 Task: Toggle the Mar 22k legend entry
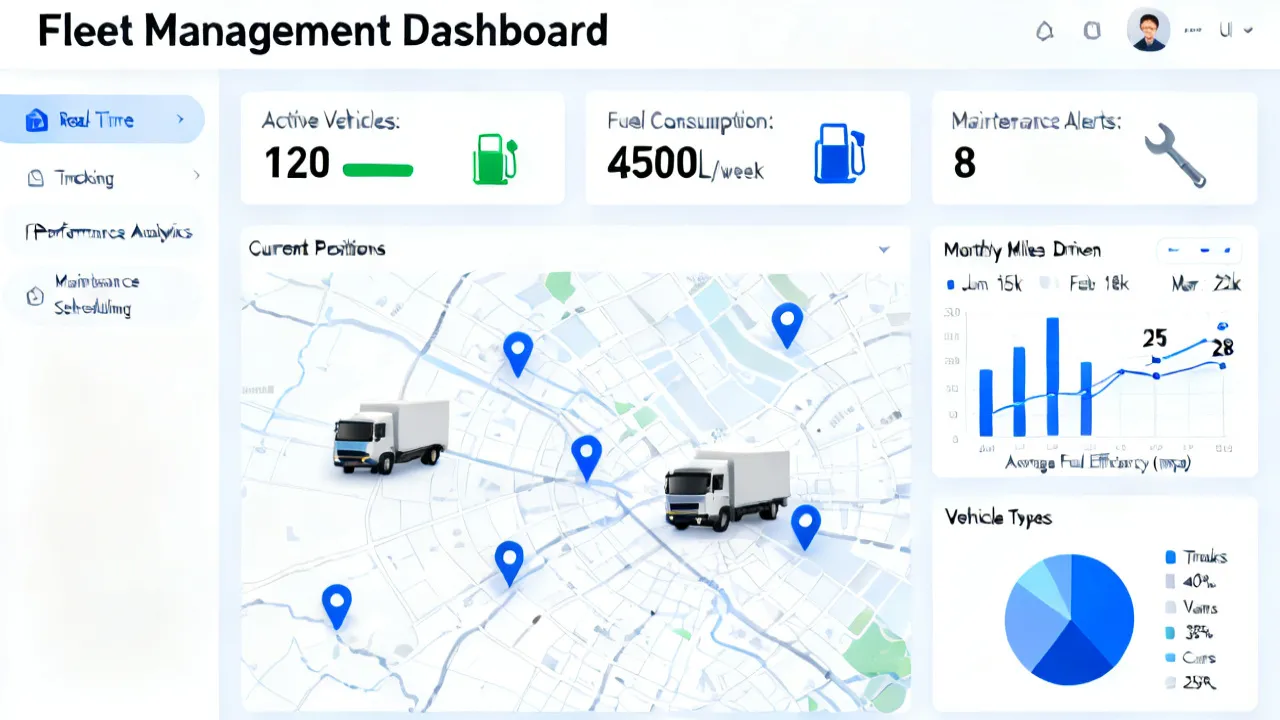1206,284
